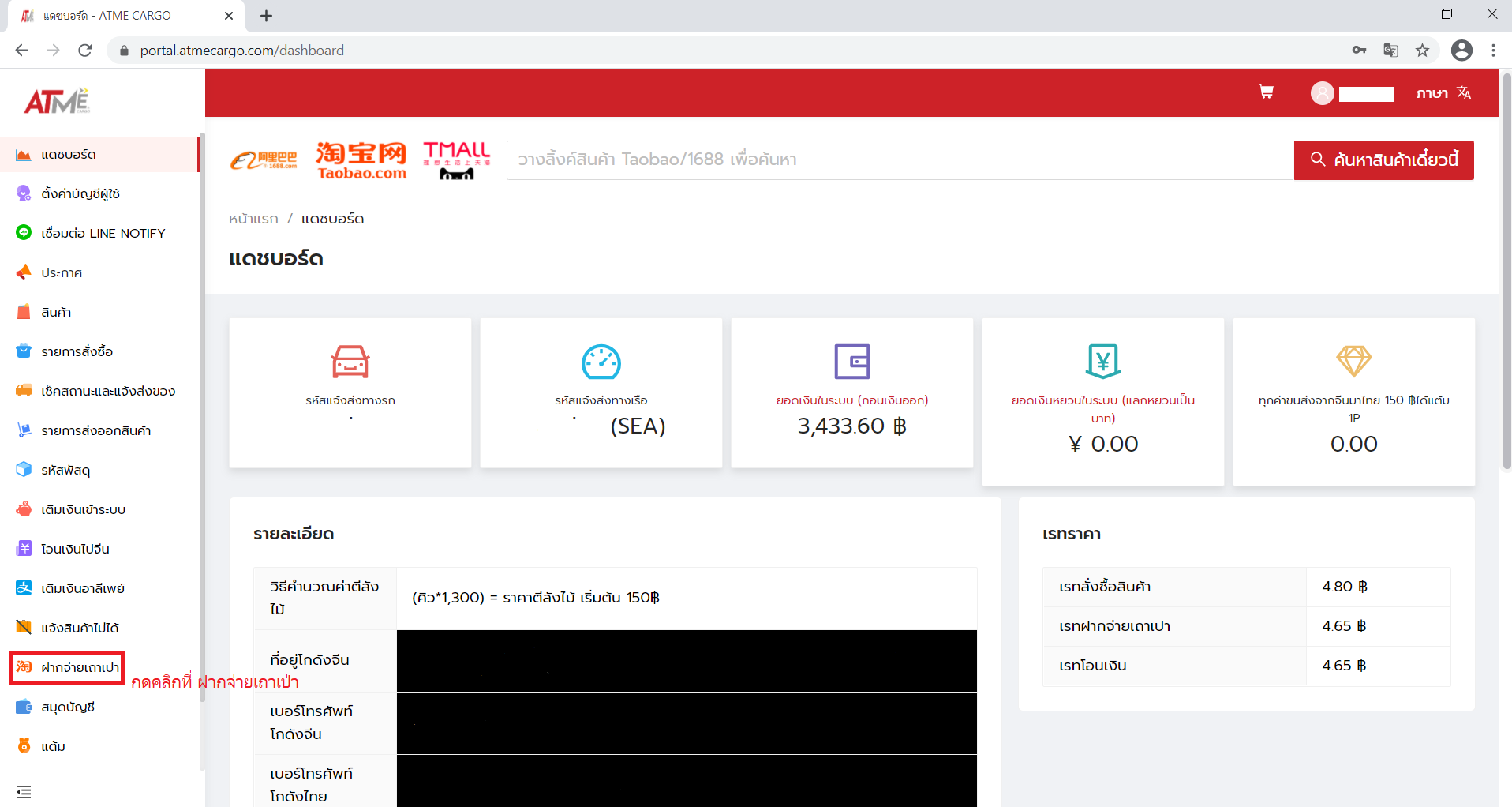Click the ค้นหาสินค้าเดี๋ยวนี้ search button
The width and height of the screenshot is (1512, 807).
tap(1383, 160)
